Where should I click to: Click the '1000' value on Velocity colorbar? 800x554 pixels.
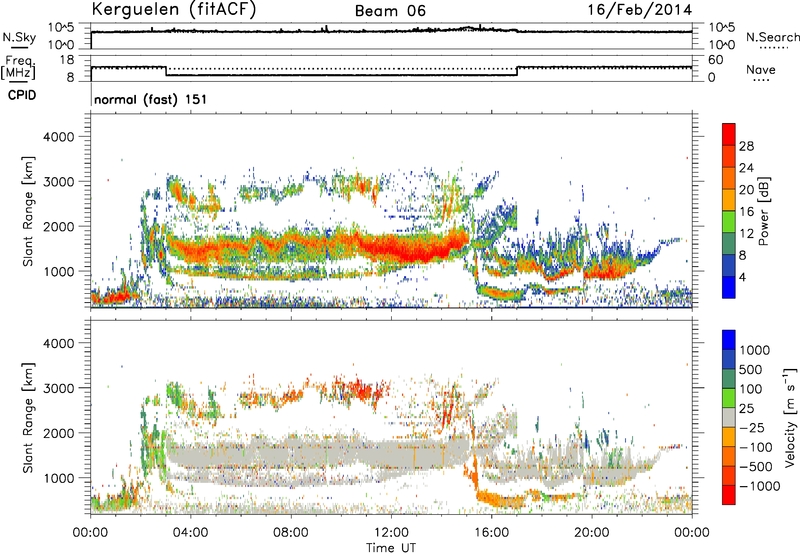click(755, 350)
